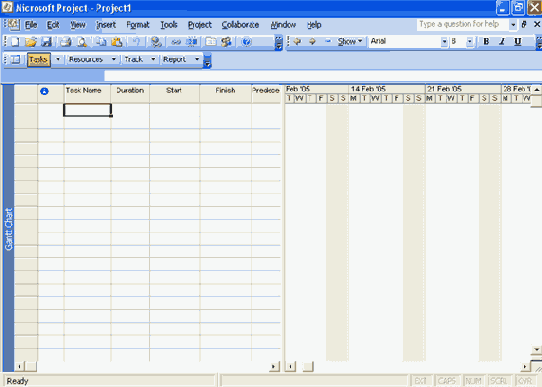Click the Predecessors column header
The height and width of the screenshot is (387, 542).
[x=266, y=93]
